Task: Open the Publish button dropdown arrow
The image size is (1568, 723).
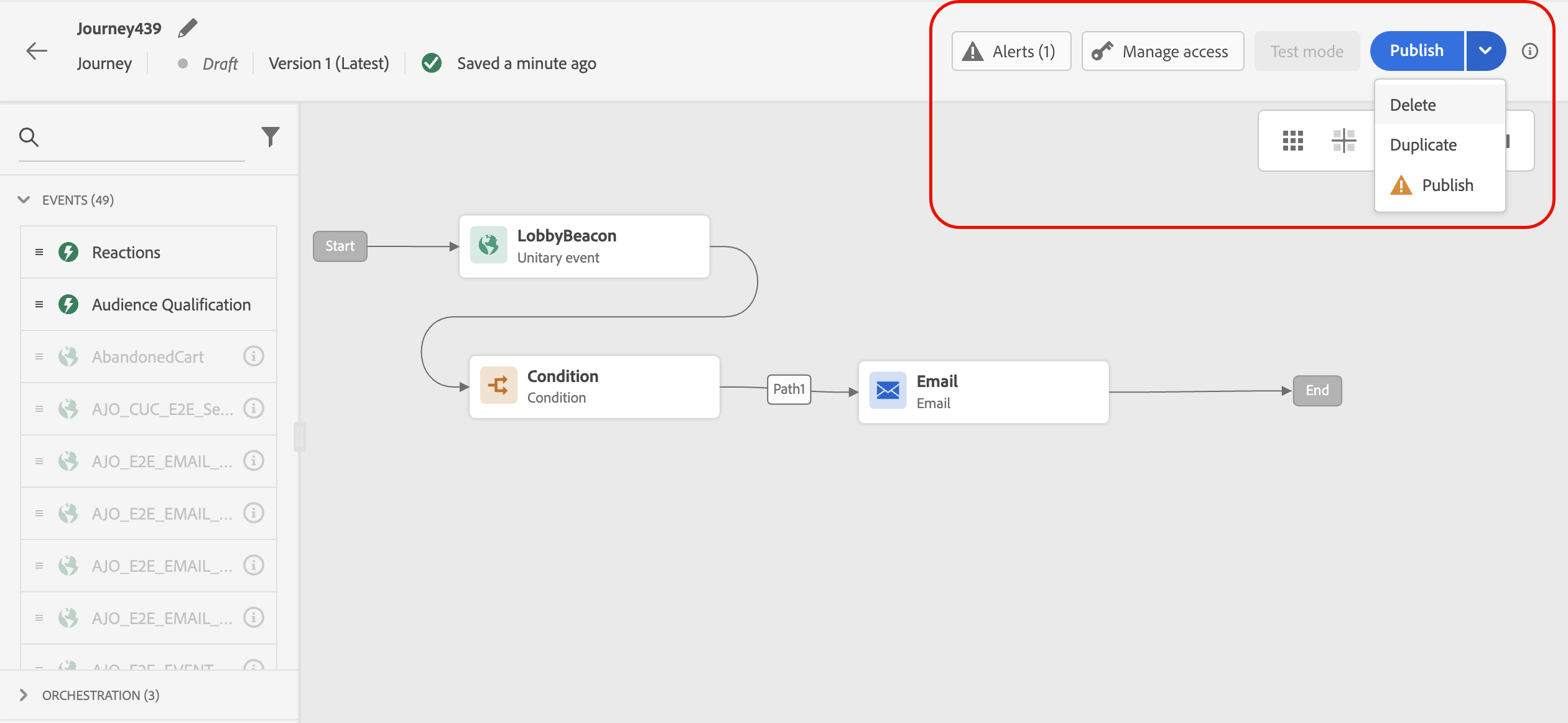Action: click(x=1485, y=51)
